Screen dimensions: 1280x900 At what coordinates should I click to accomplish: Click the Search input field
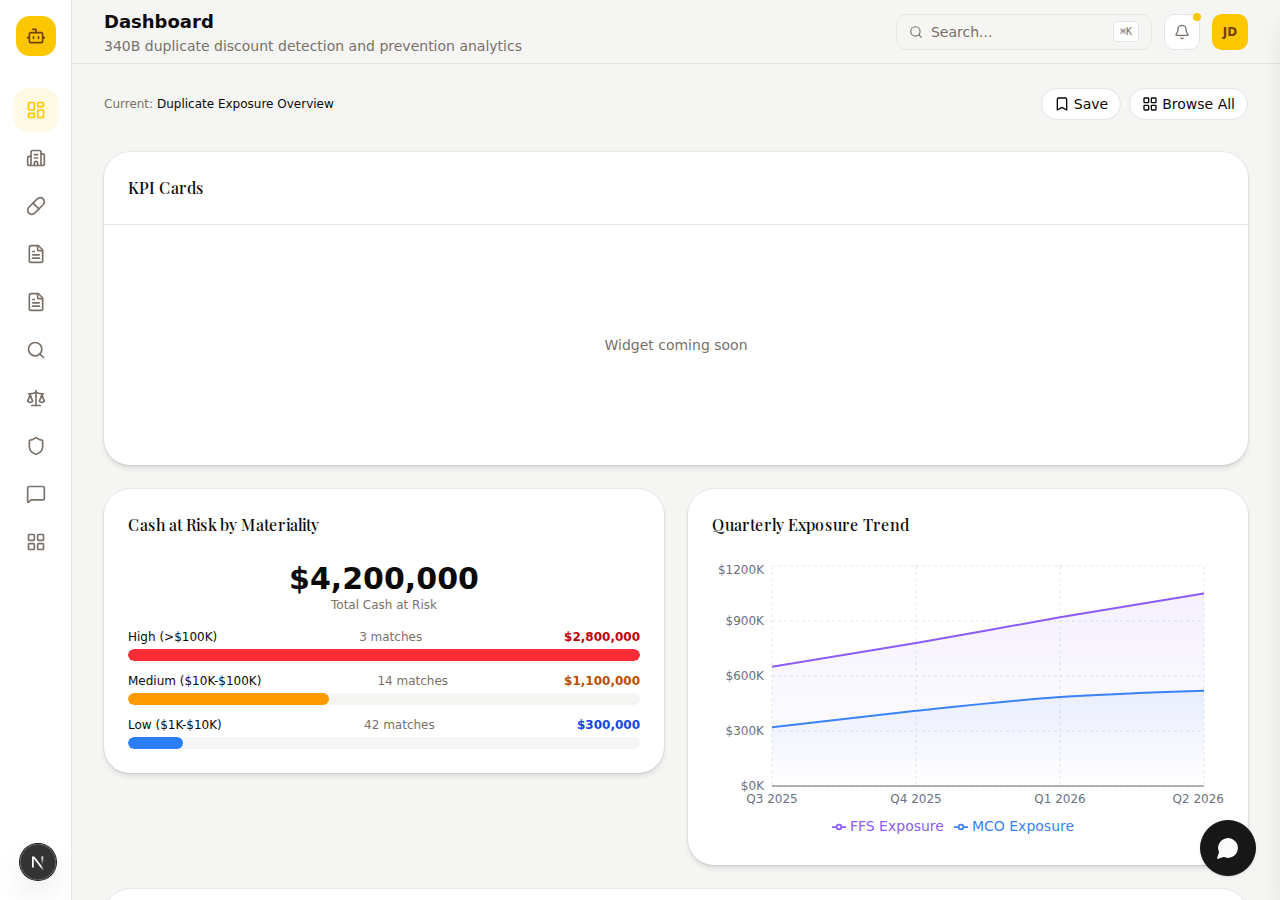coord(1024,32)
